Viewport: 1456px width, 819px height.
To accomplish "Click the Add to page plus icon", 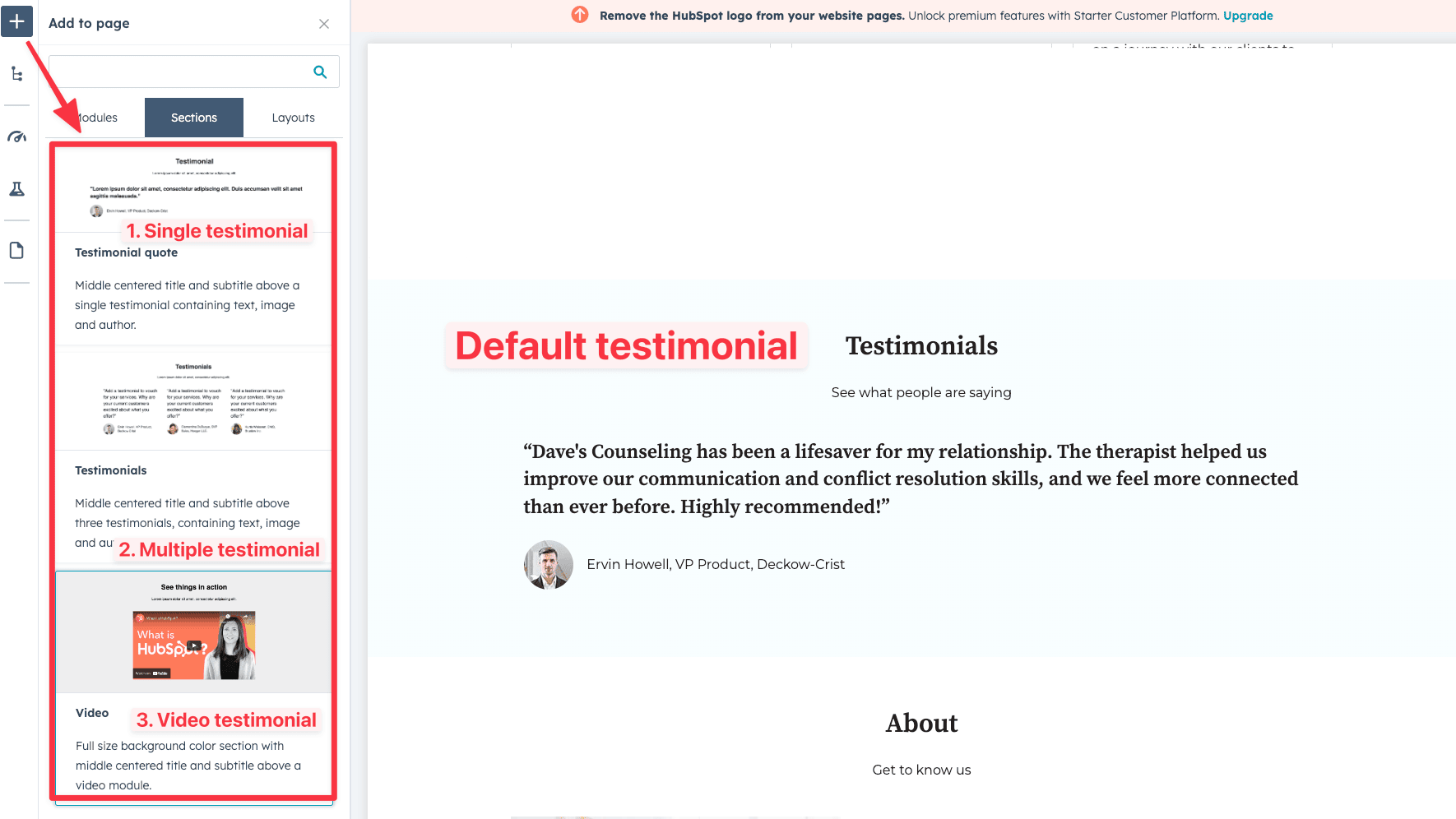I will 16,21.
